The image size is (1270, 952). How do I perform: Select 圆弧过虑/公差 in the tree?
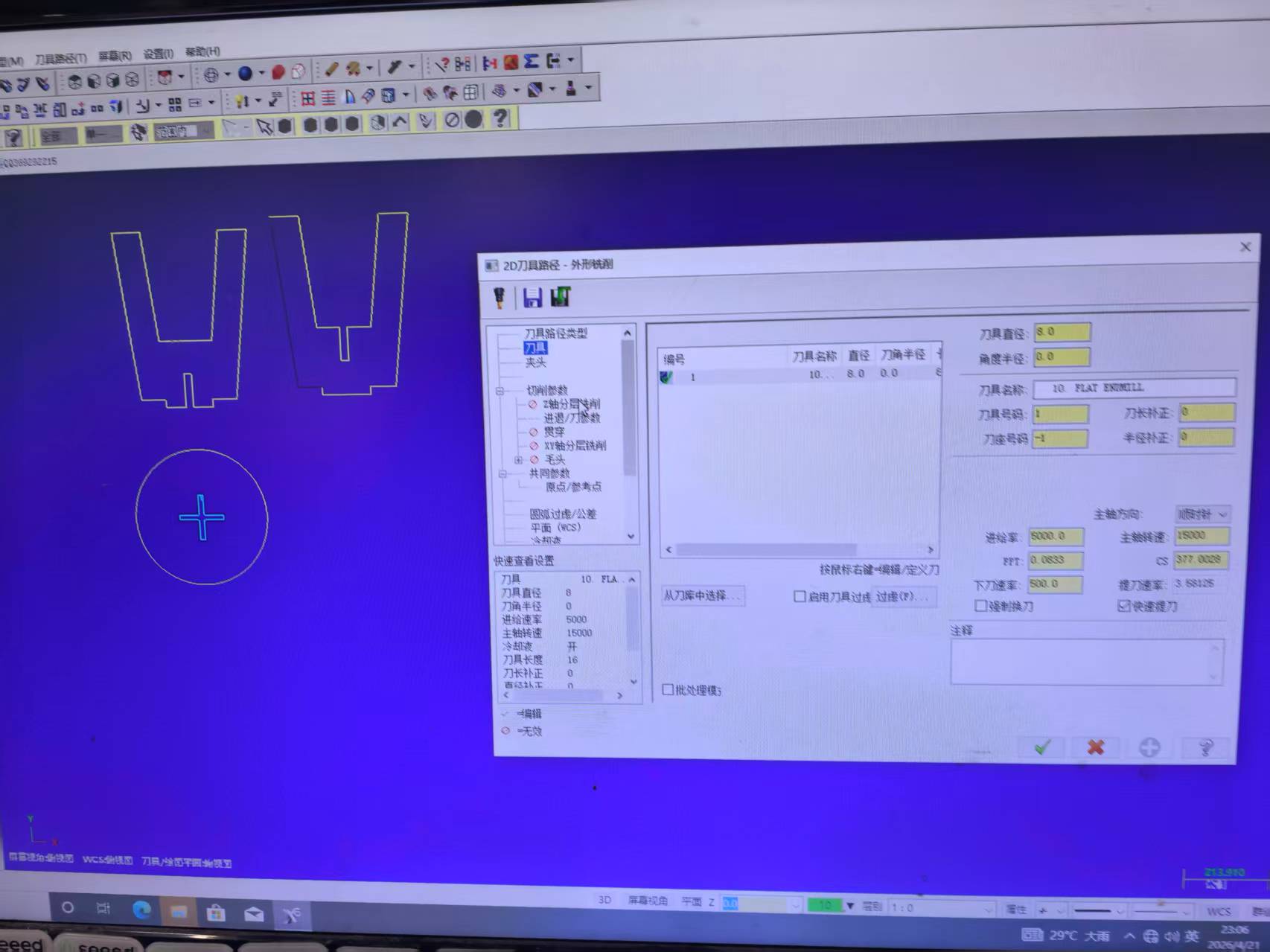(x=563, y=514)
